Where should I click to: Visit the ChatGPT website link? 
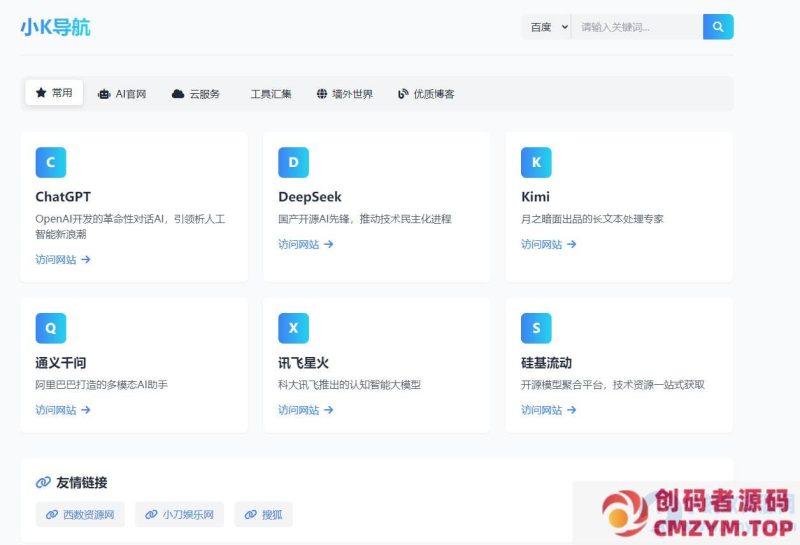pyautogui.click(x=63, y=260)
